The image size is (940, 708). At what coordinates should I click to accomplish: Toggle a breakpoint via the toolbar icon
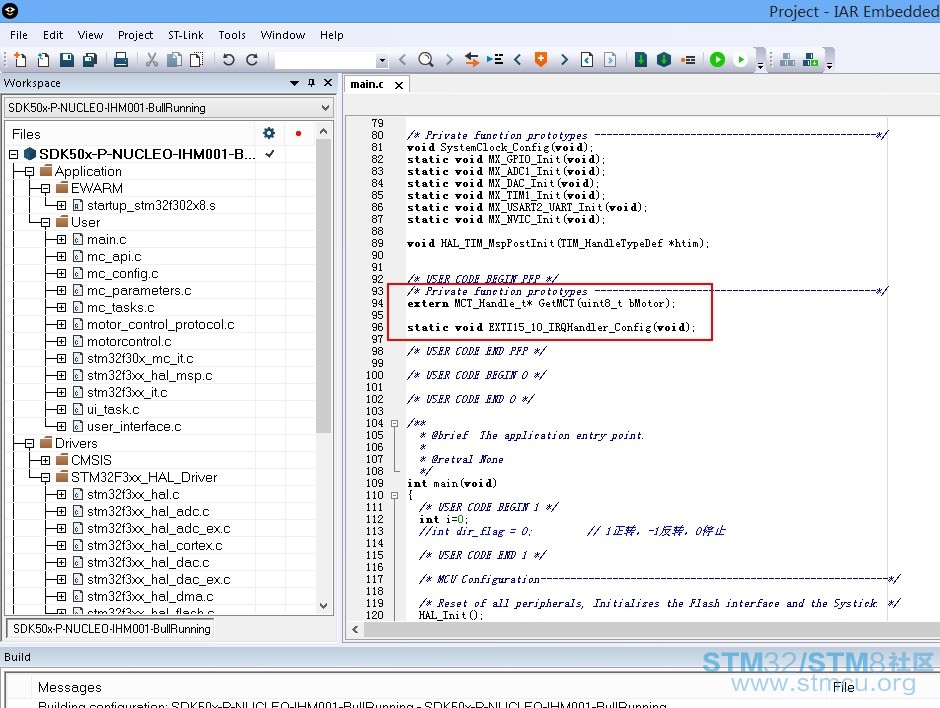click(688, 59)
